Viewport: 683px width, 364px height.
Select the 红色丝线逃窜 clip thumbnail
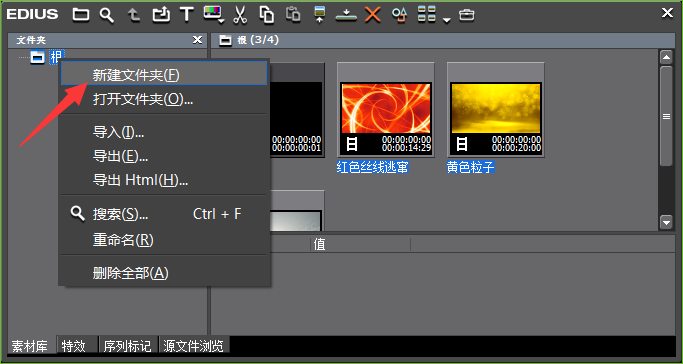point(386,110)
